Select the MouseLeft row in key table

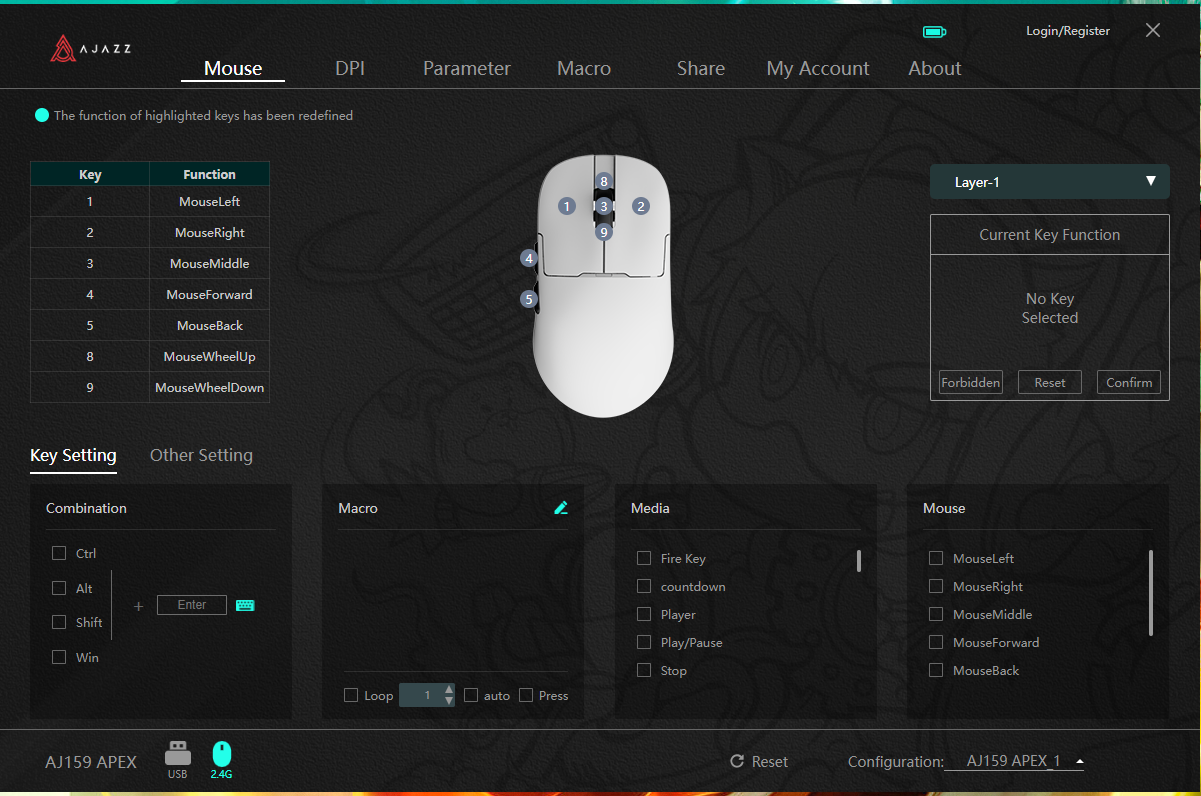coord(150,201)
